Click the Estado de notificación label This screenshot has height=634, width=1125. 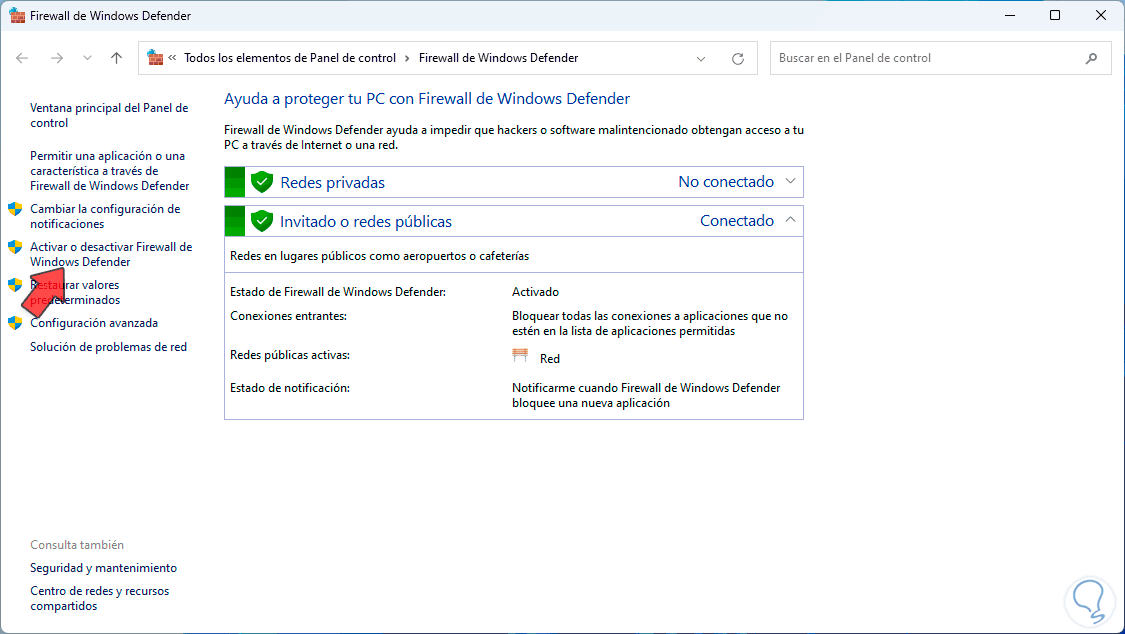tap(290, 388)
